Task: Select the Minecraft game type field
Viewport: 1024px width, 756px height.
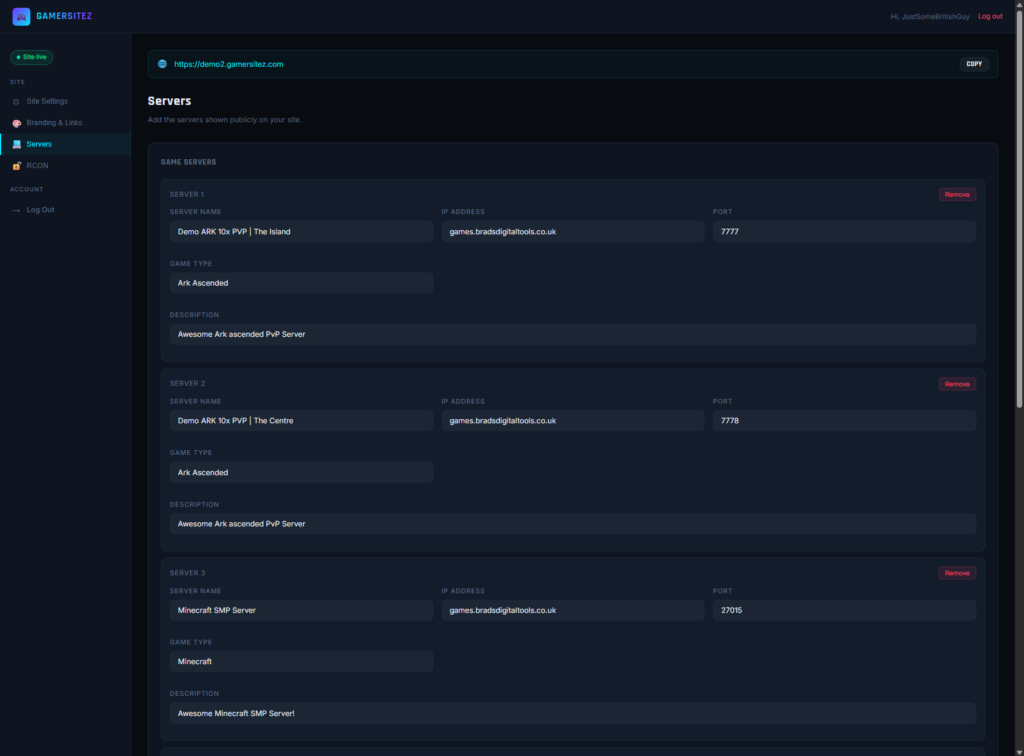Action: pos(301,662)
